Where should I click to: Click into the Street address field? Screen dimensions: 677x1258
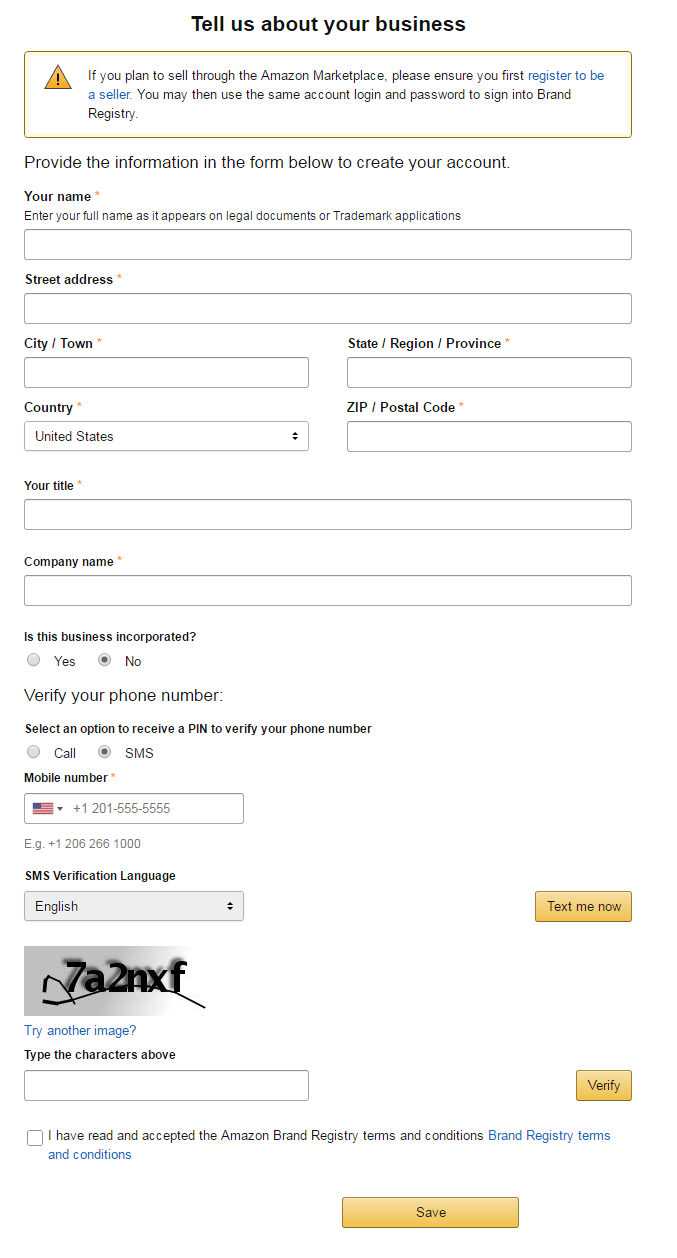coord(328,308)
